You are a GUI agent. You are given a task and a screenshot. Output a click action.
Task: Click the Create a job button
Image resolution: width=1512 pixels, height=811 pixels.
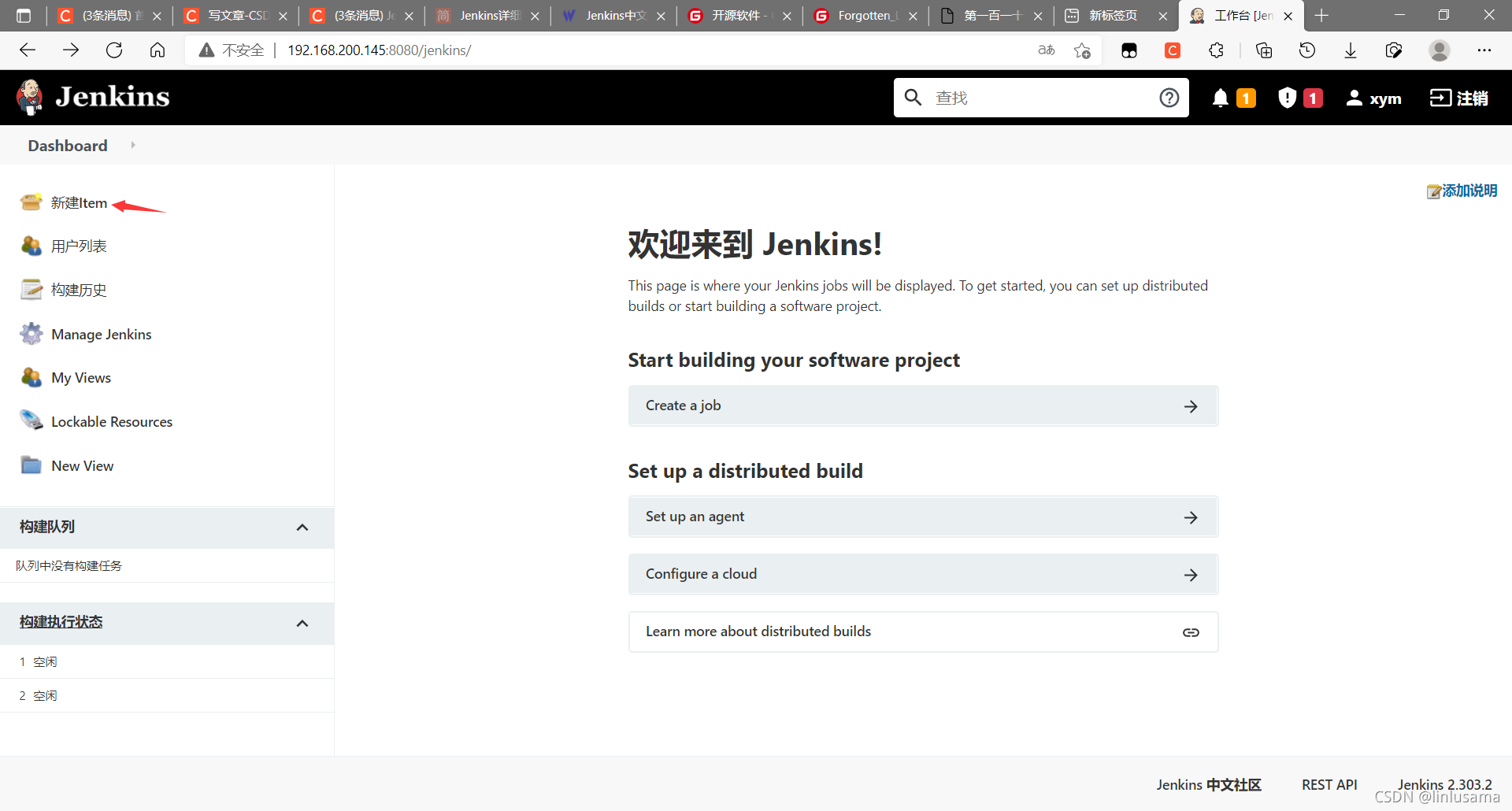(x=921, y=405)
